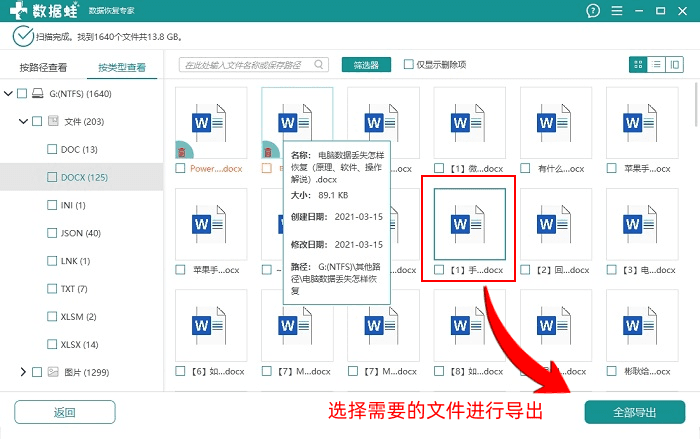Enable the 仅显示删除项 checkbox
The image size is (700, 439).
(409, 65)
